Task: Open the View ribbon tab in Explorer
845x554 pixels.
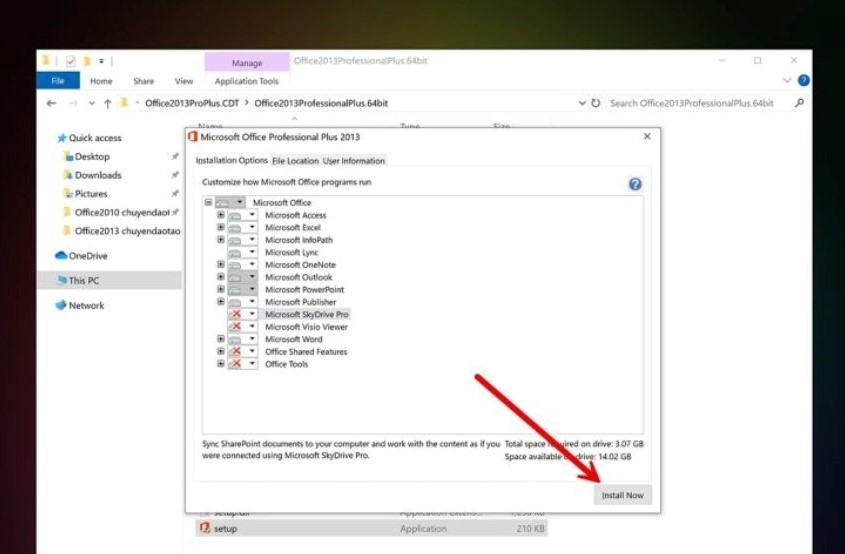Action: point(184,81)
